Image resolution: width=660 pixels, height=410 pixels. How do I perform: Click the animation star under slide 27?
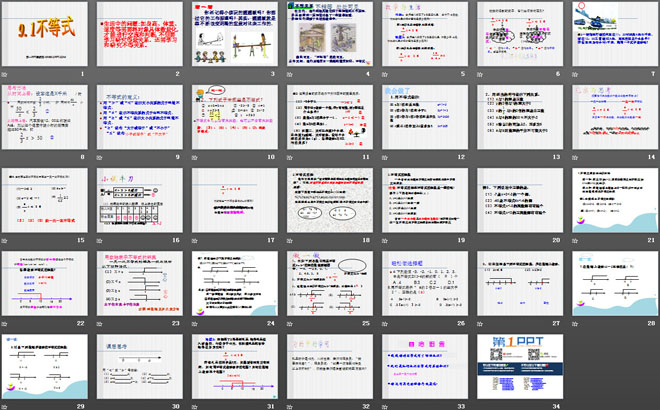point(480,324)
